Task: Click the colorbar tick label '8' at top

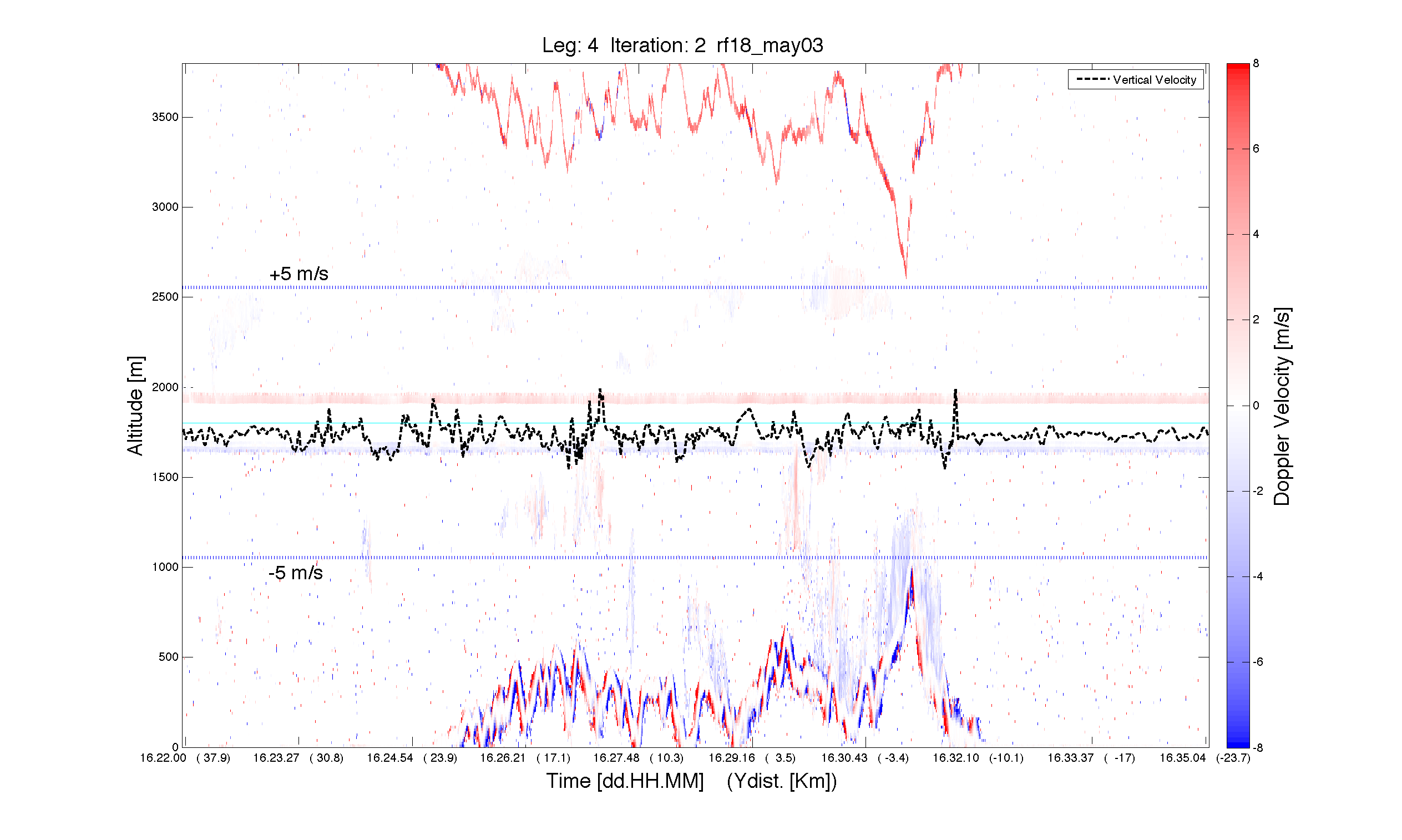Action: (x=1256, y=63)
